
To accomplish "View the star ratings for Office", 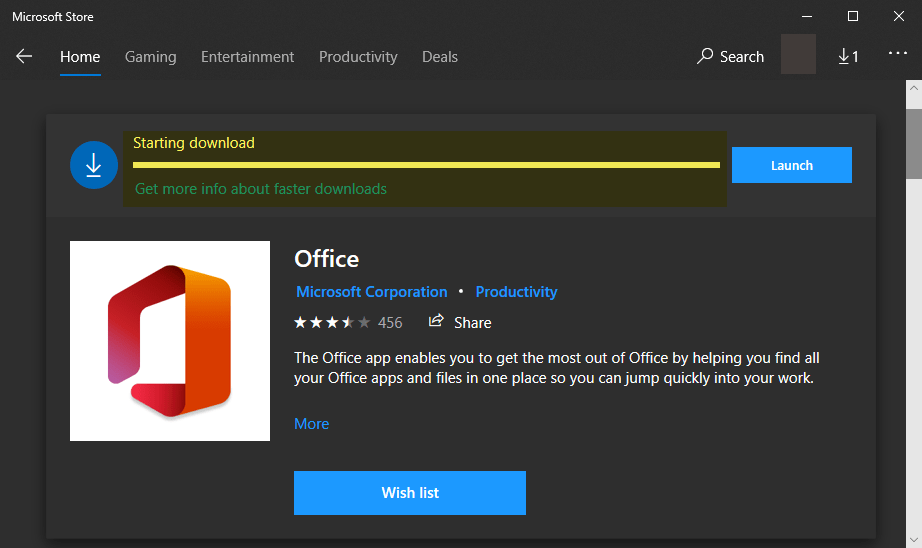I will pyautogui.click(x=332, y=322).
